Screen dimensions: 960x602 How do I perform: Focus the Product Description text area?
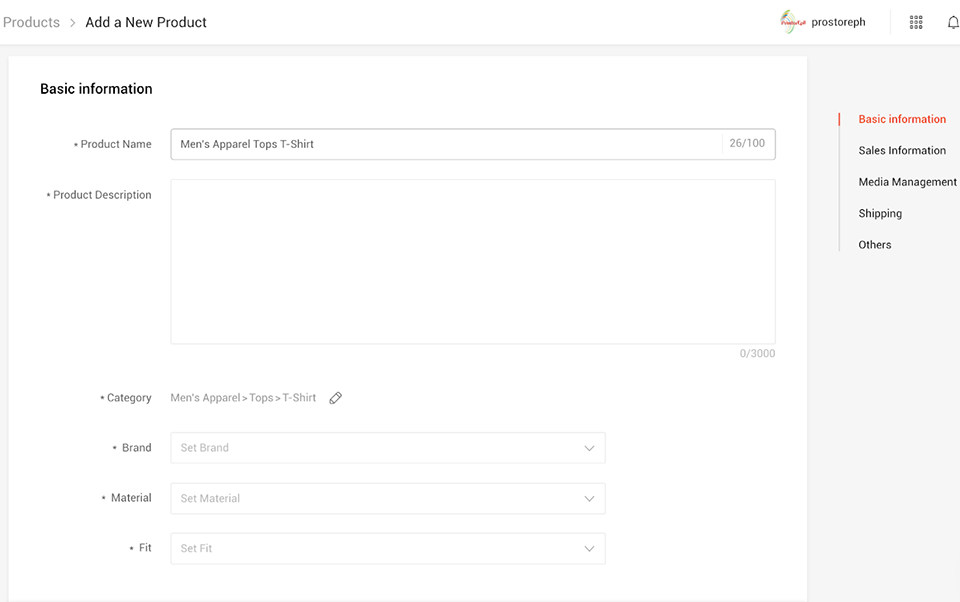click(472, 262)
